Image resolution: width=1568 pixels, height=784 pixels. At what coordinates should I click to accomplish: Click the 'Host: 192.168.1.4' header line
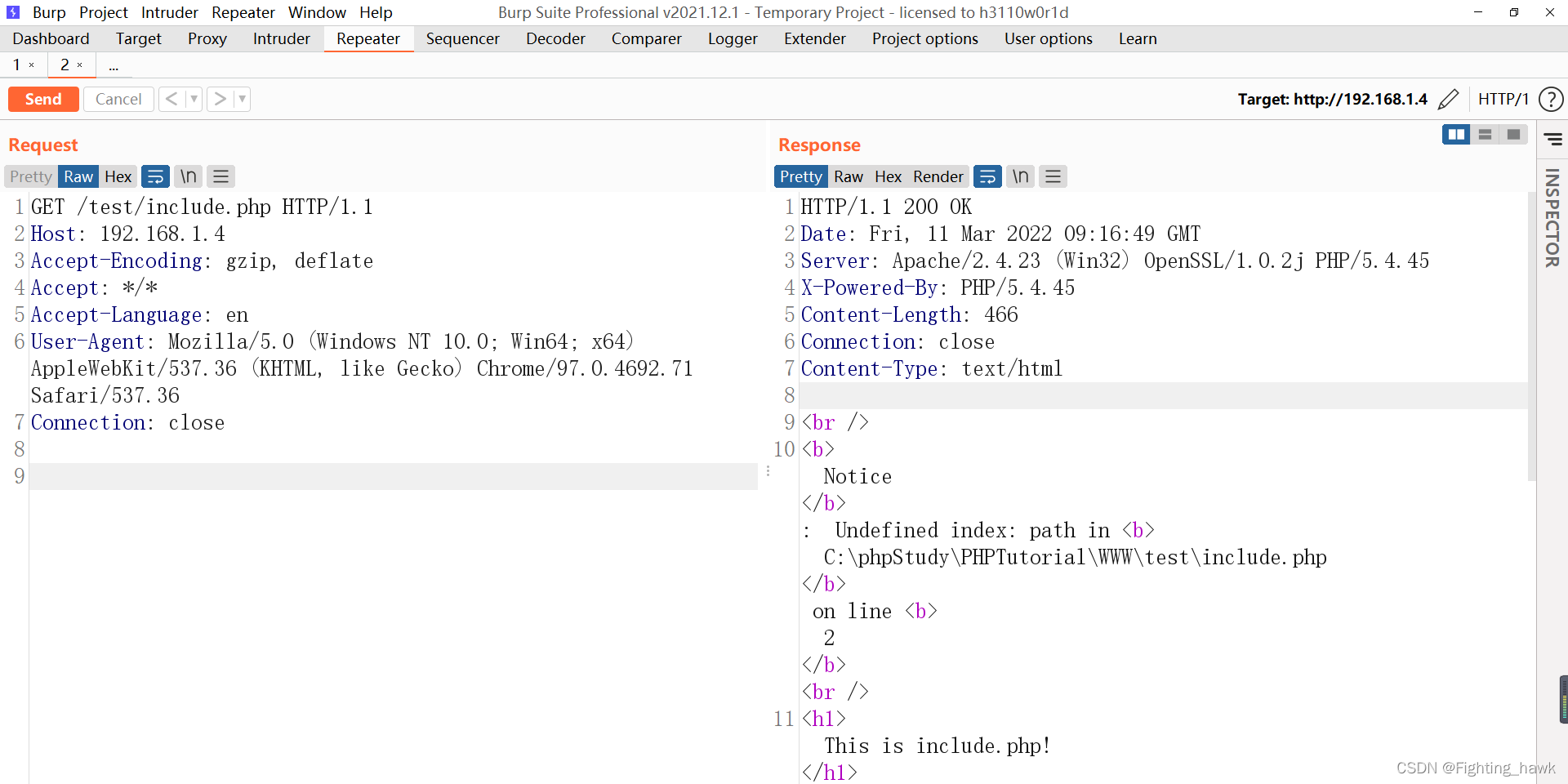[128, 234]
